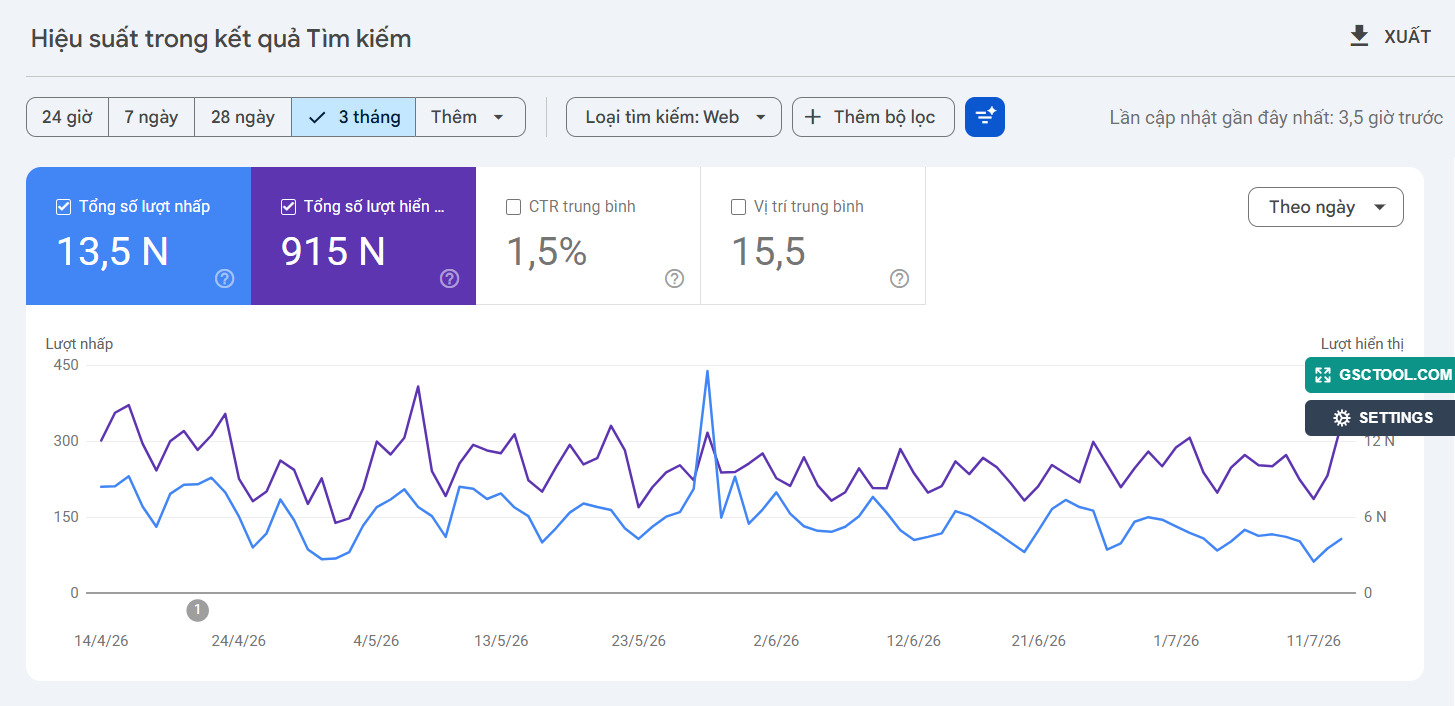Enable Vị trí trung bình checkbox
This screenshot has width=1455, height=706.
tap(739, 207)
